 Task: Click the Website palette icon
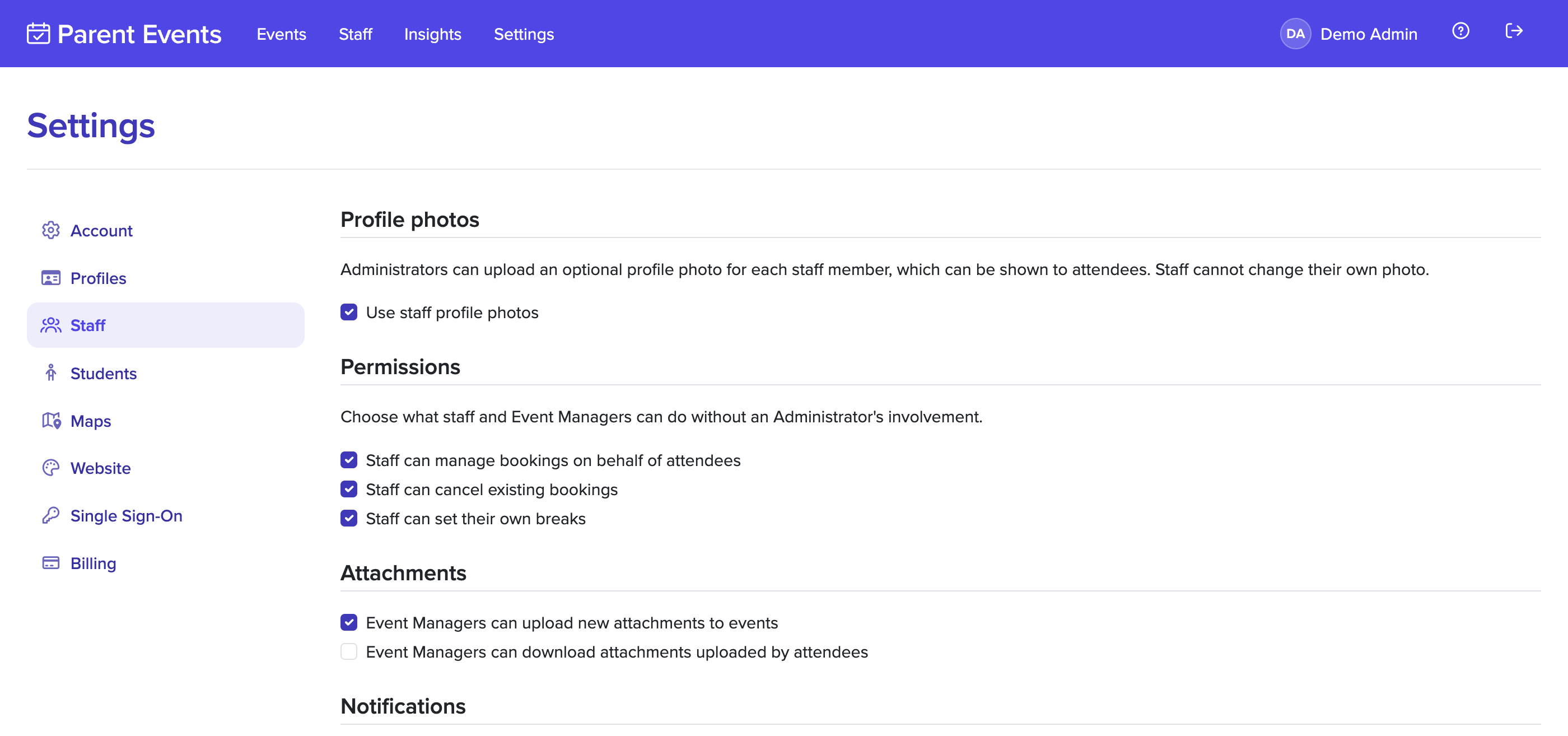(x=51, y=468)
